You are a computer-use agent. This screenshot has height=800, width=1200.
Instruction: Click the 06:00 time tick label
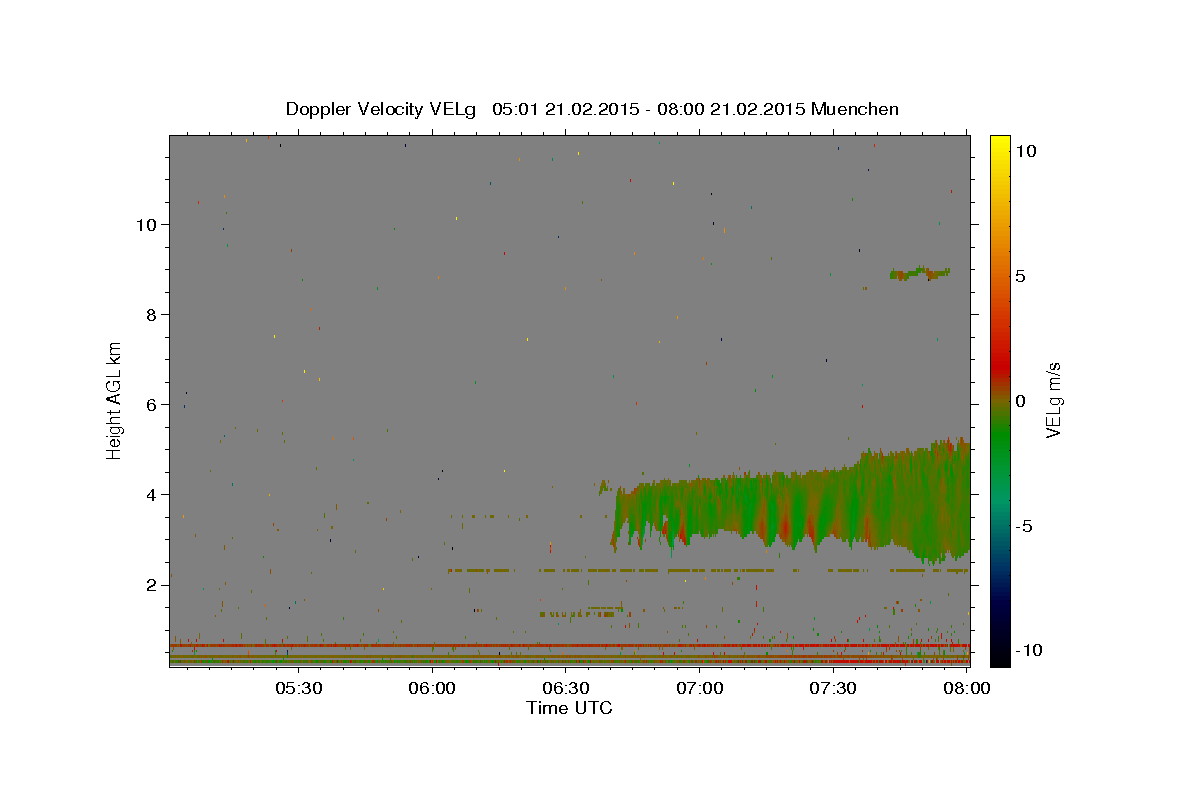pos(432,688)
